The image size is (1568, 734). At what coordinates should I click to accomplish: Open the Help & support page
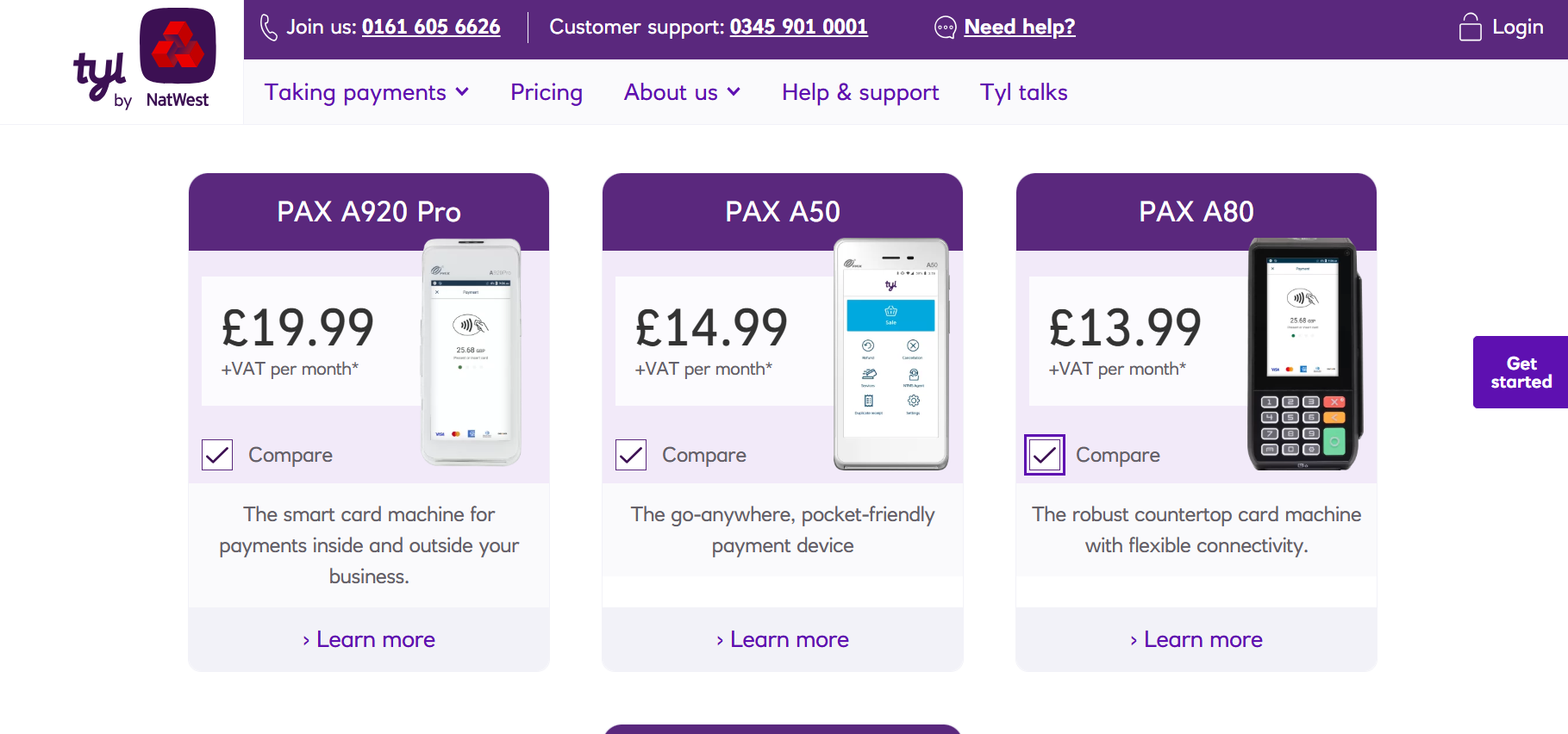click(860, 92)
